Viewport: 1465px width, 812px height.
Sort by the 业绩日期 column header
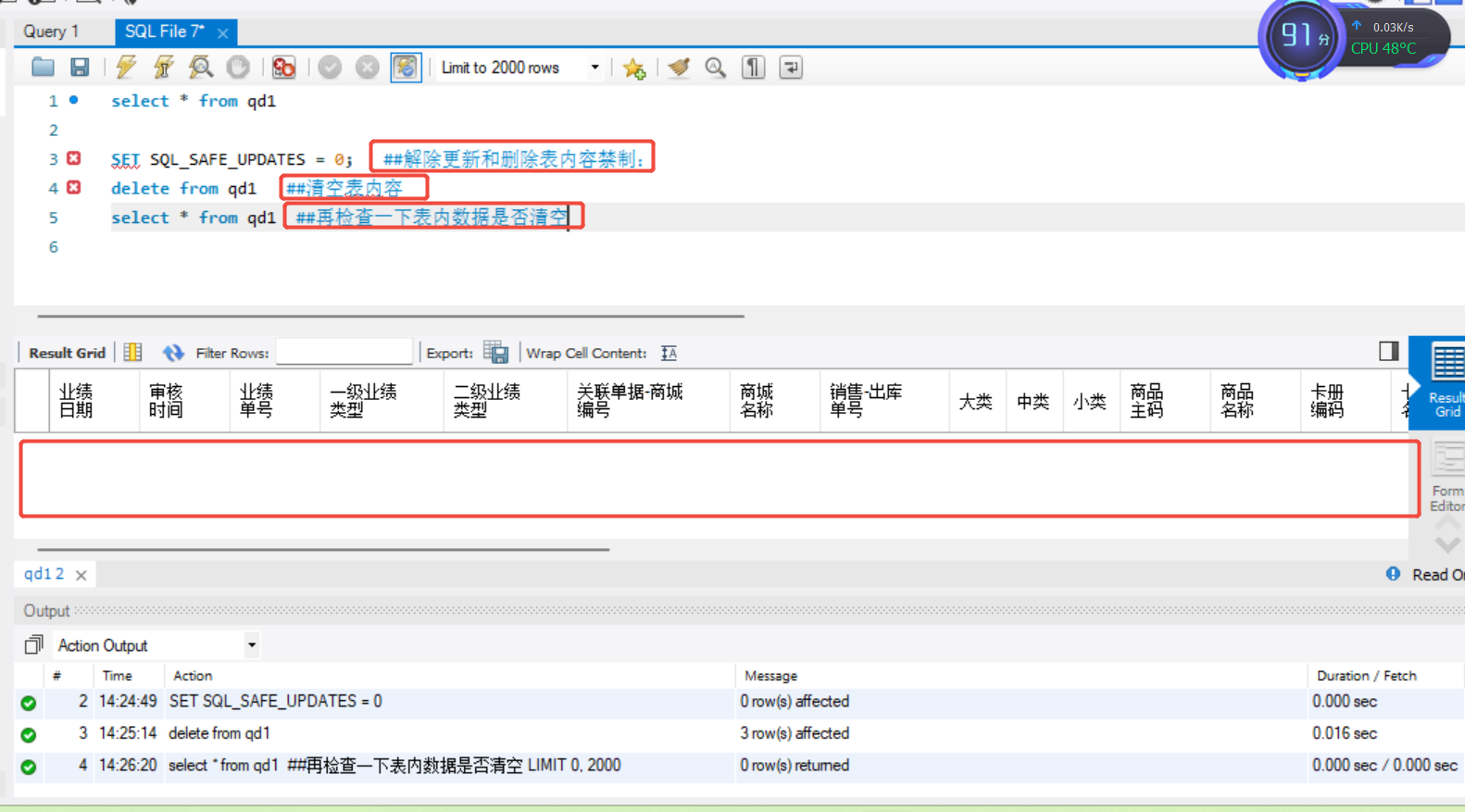pos(94,401)
